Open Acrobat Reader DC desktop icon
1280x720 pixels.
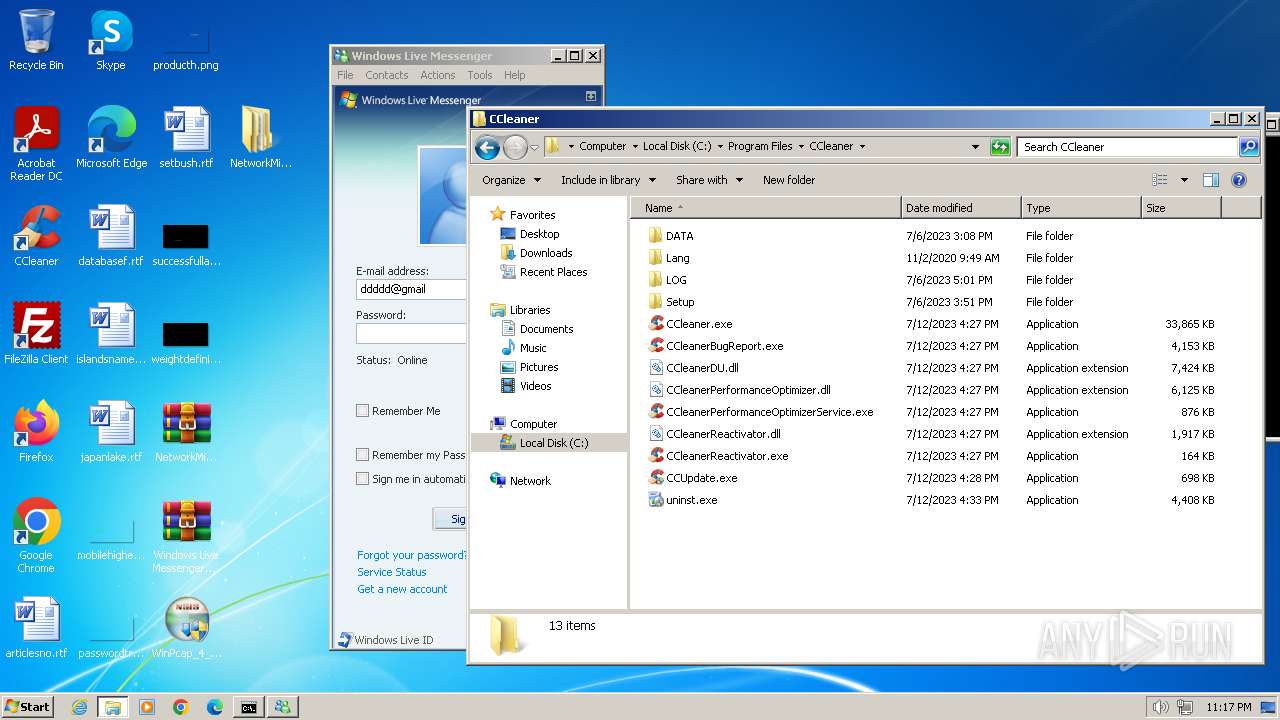(36, 143)
